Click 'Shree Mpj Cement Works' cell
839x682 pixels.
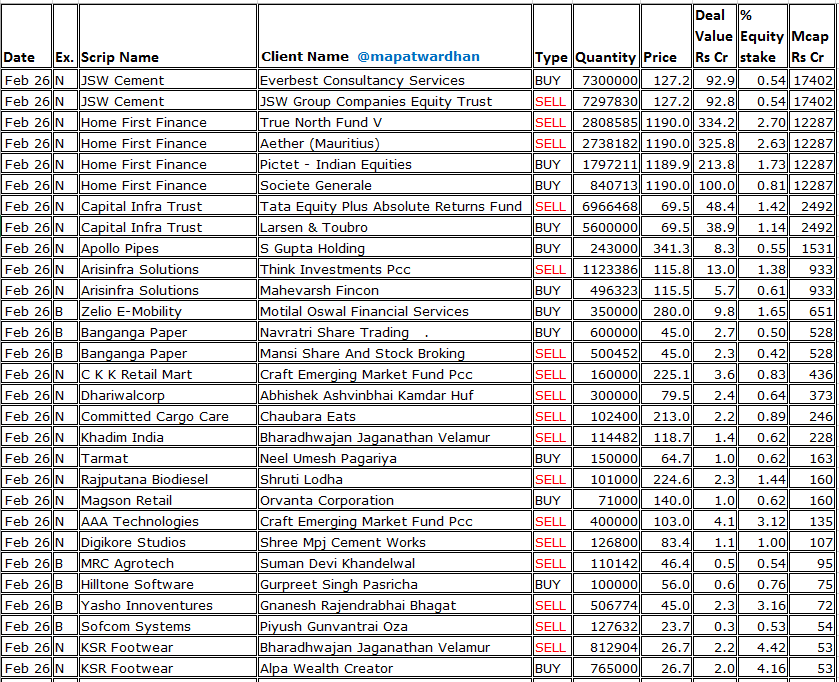tap(395, 542)
